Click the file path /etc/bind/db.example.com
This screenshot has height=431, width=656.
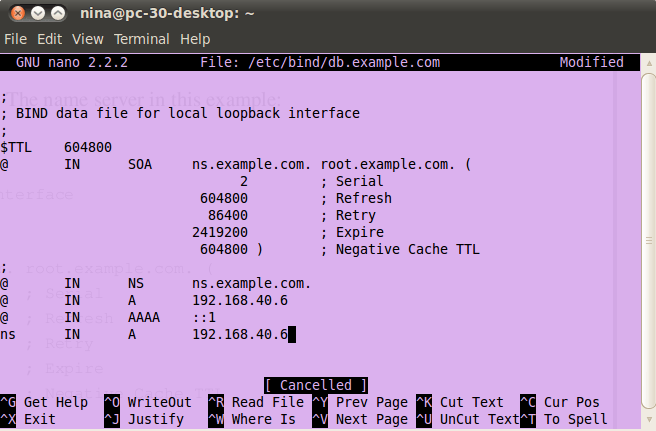coord(344,62)
